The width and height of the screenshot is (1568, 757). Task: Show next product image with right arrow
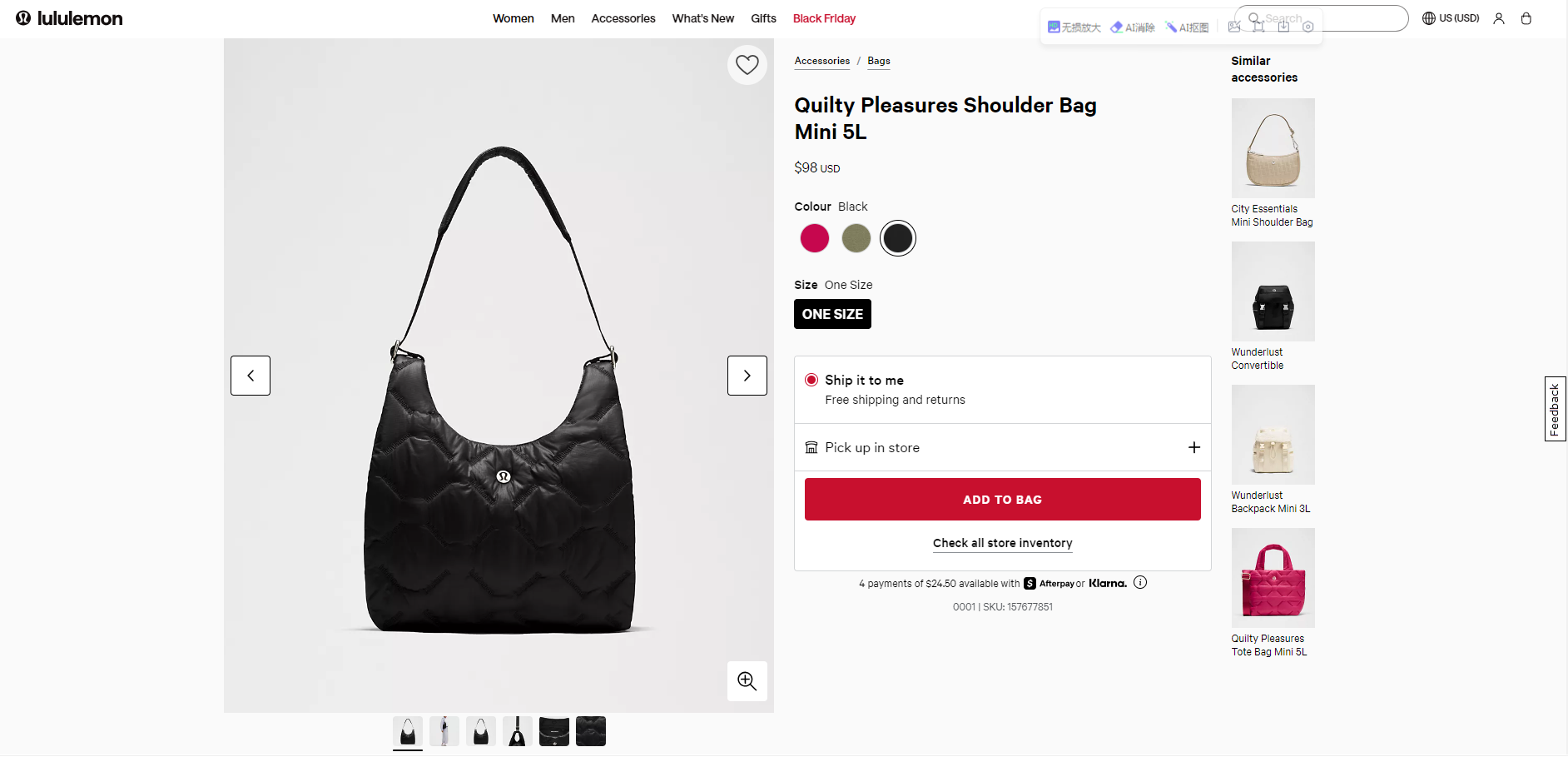(747, 376)
